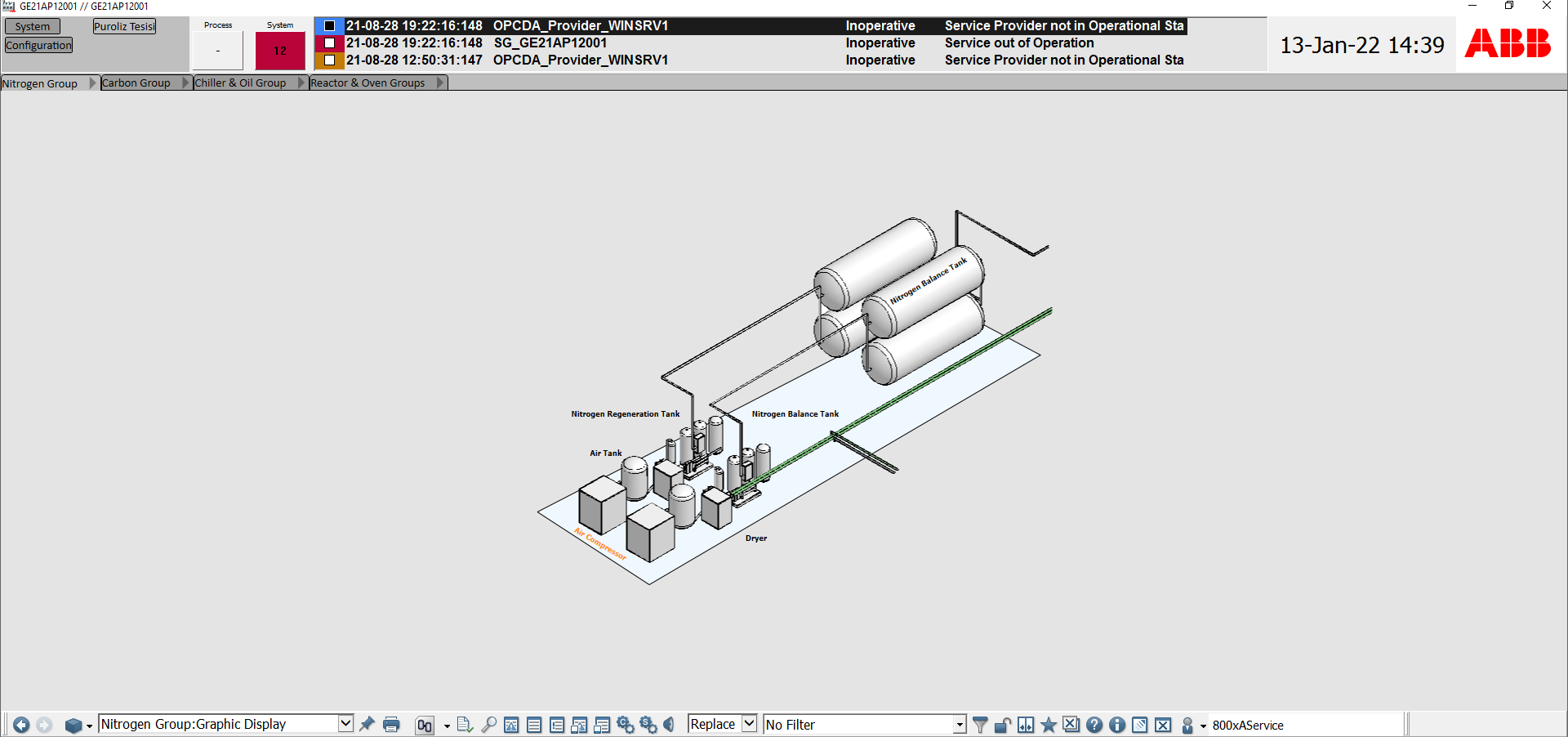1568x737 pixels.
Task: Open the Nitrogen Group:Graphic Display dropdown
Action: [345, 724]
